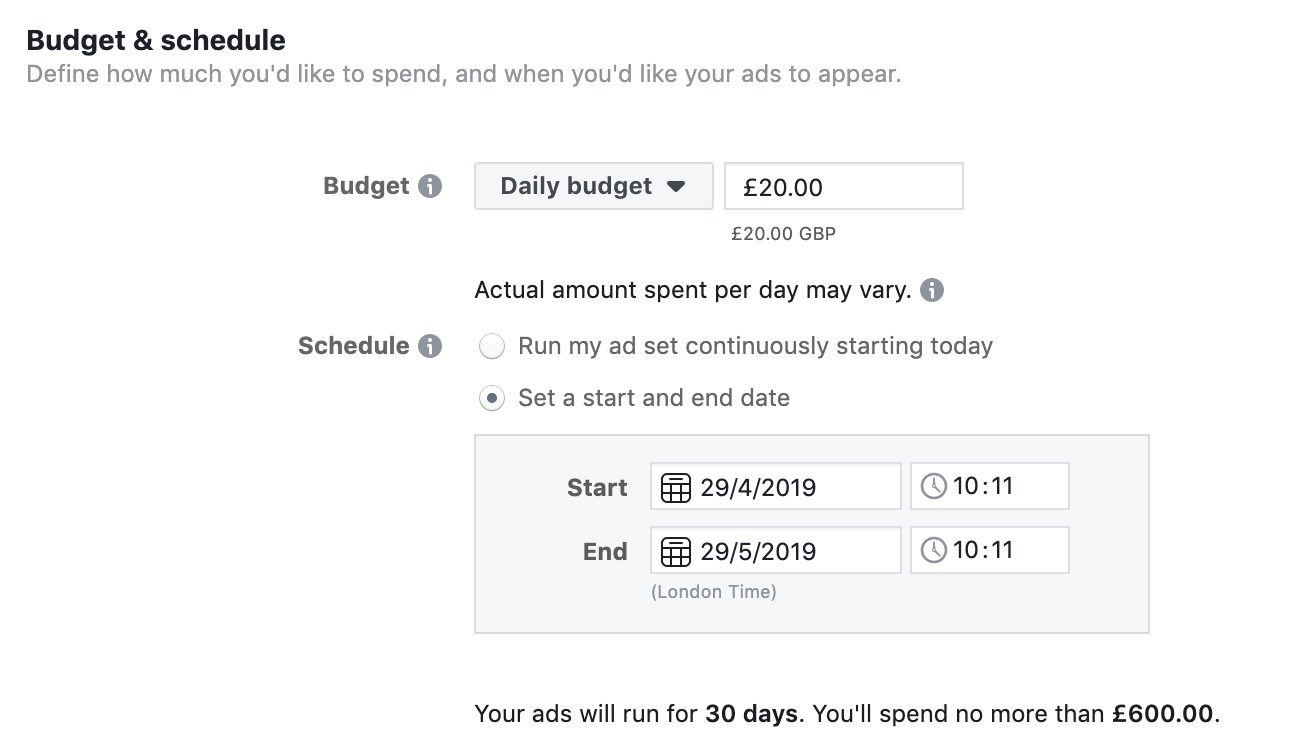
Task: Click clock icon in End time field
Action: click(933, 550)
